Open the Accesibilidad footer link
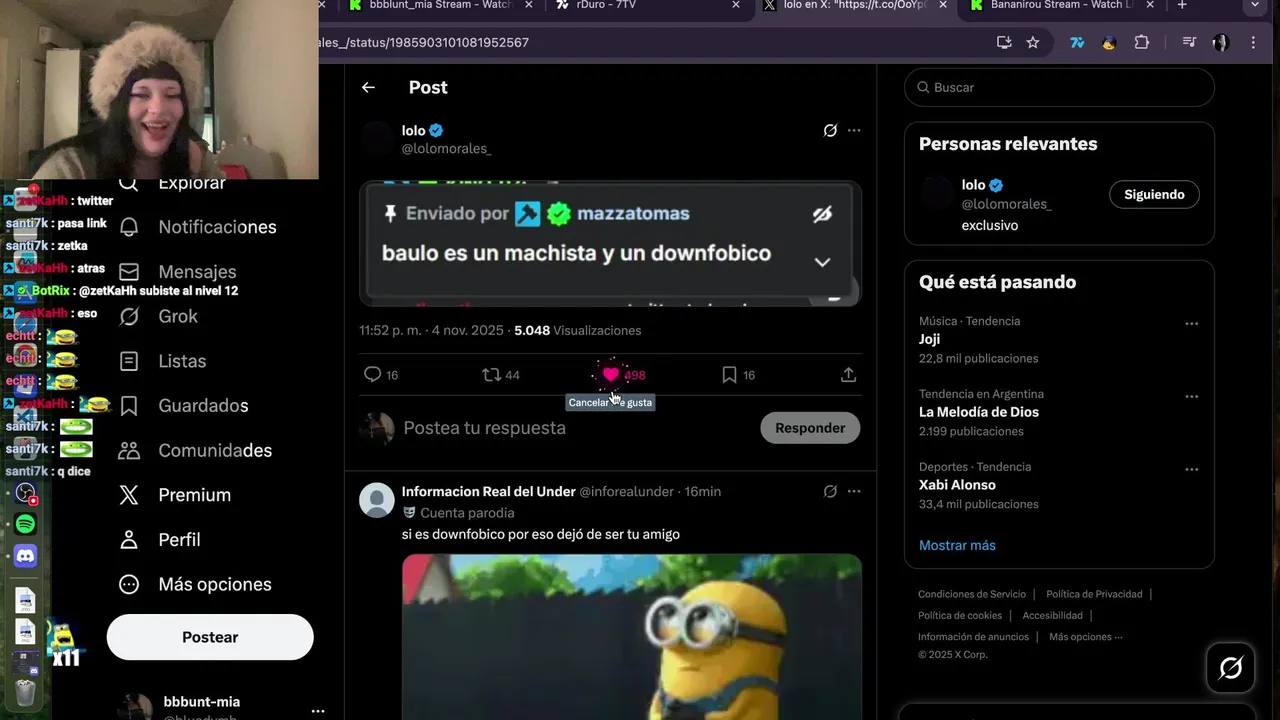 coord(1052,615)
